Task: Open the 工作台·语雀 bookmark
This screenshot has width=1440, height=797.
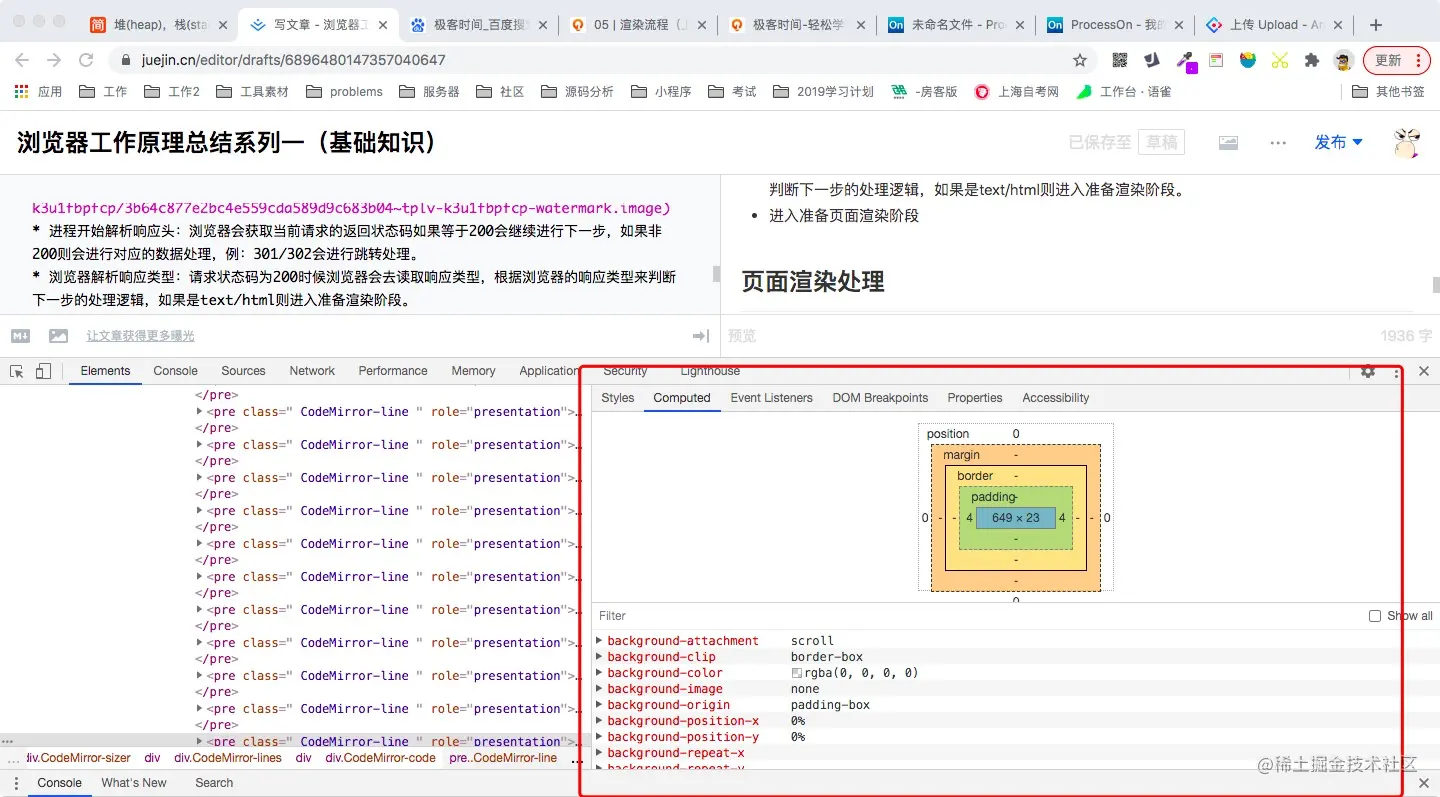Action: 1123,91
